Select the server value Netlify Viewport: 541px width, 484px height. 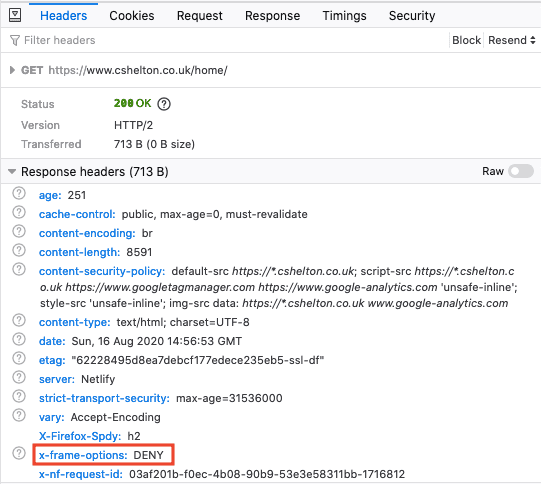tap(98, 379)
